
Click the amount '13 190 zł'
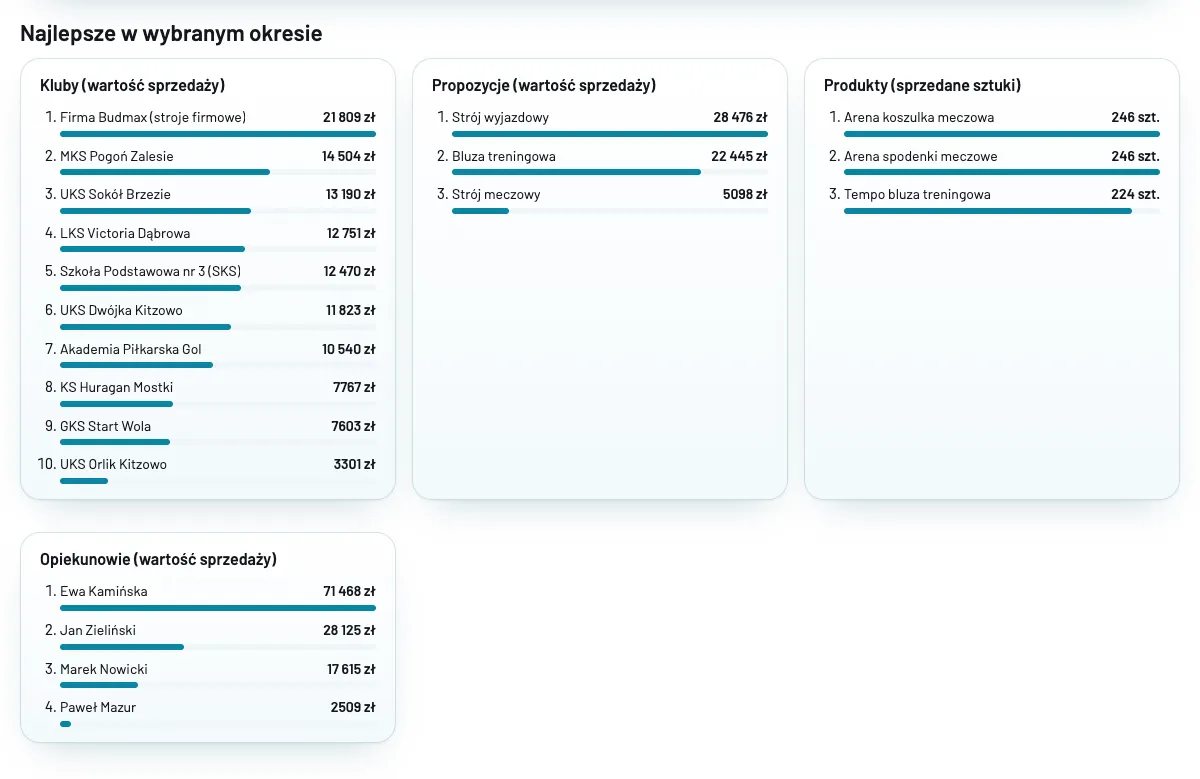click(350, 194)
